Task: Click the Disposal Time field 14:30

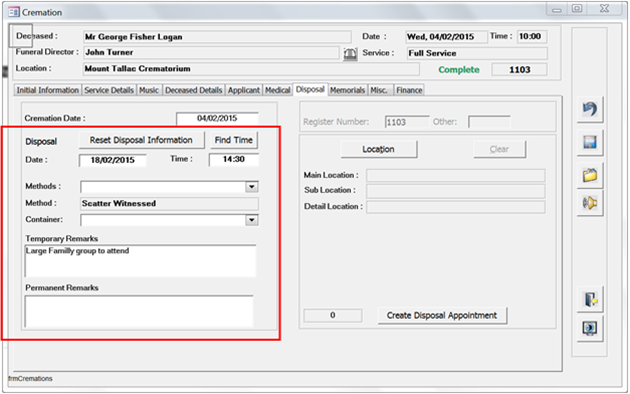Action: (233, 159)
